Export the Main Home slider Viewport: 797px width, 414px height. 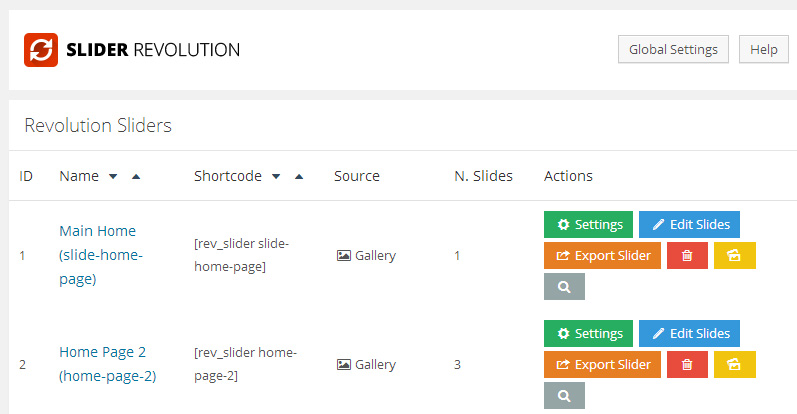pyautogui.click(x=602, y=255)
